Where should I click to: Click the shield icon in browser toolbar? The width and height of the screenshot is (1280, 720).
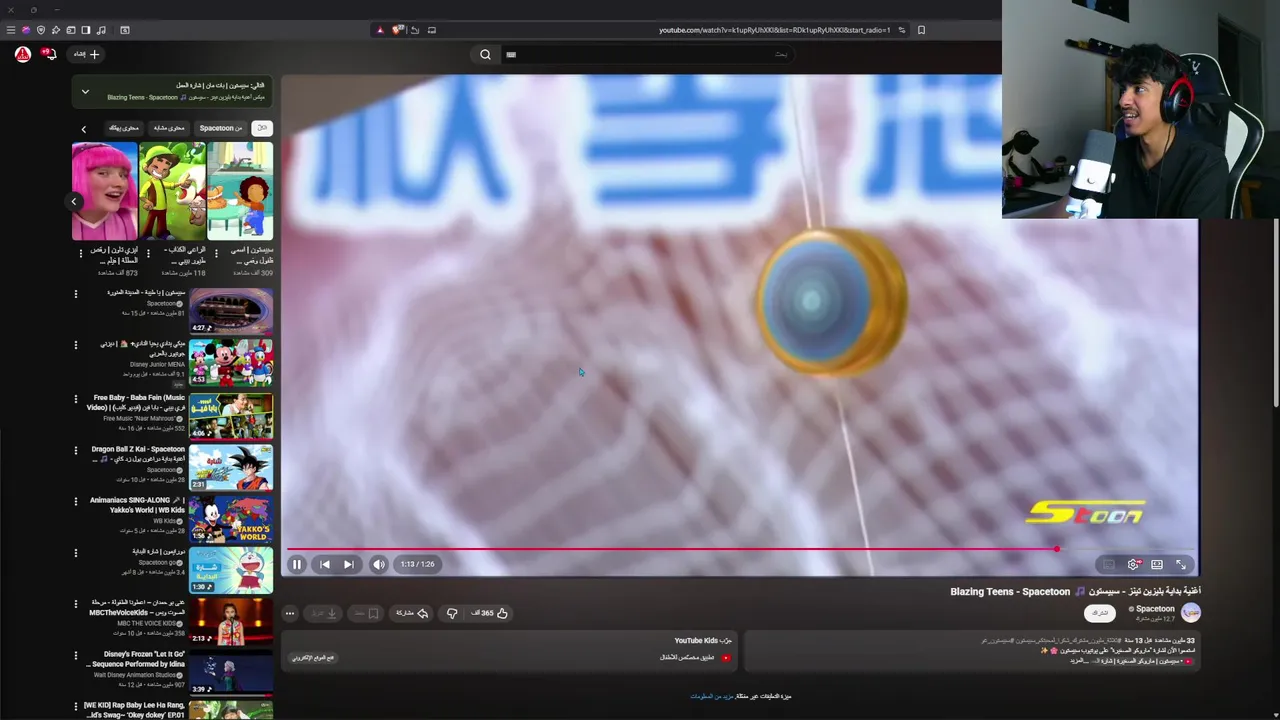[x=41, y=30]
